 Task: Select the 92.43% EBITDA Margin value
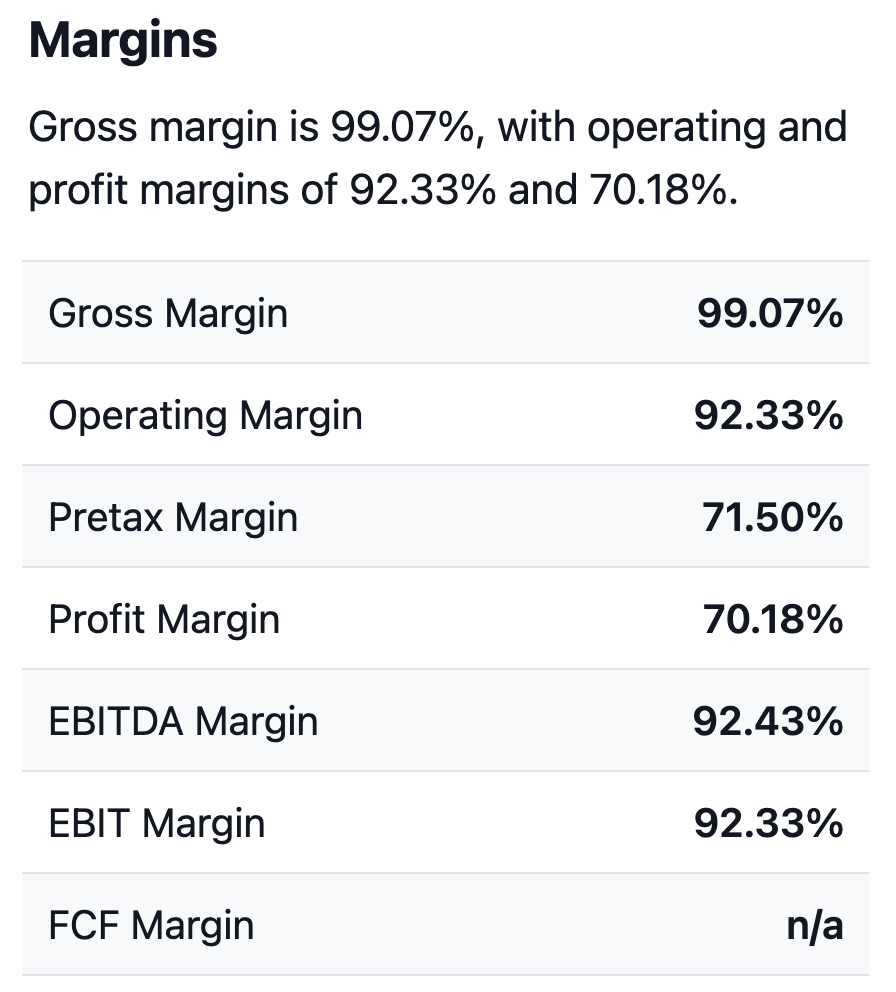(x=768, y=722)
